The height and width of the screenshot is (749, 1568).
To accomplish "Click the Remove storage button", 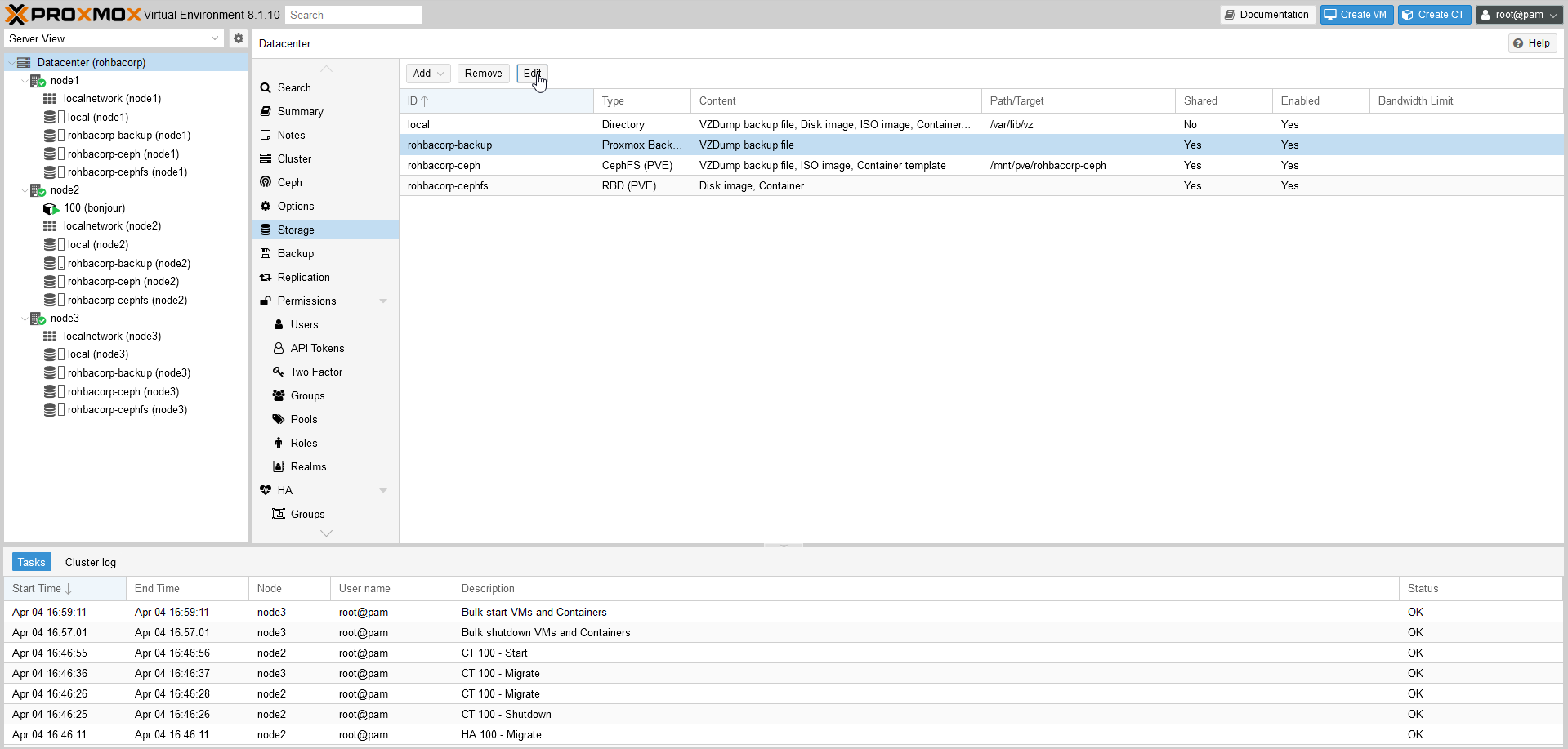I will (x=484, y=74).
